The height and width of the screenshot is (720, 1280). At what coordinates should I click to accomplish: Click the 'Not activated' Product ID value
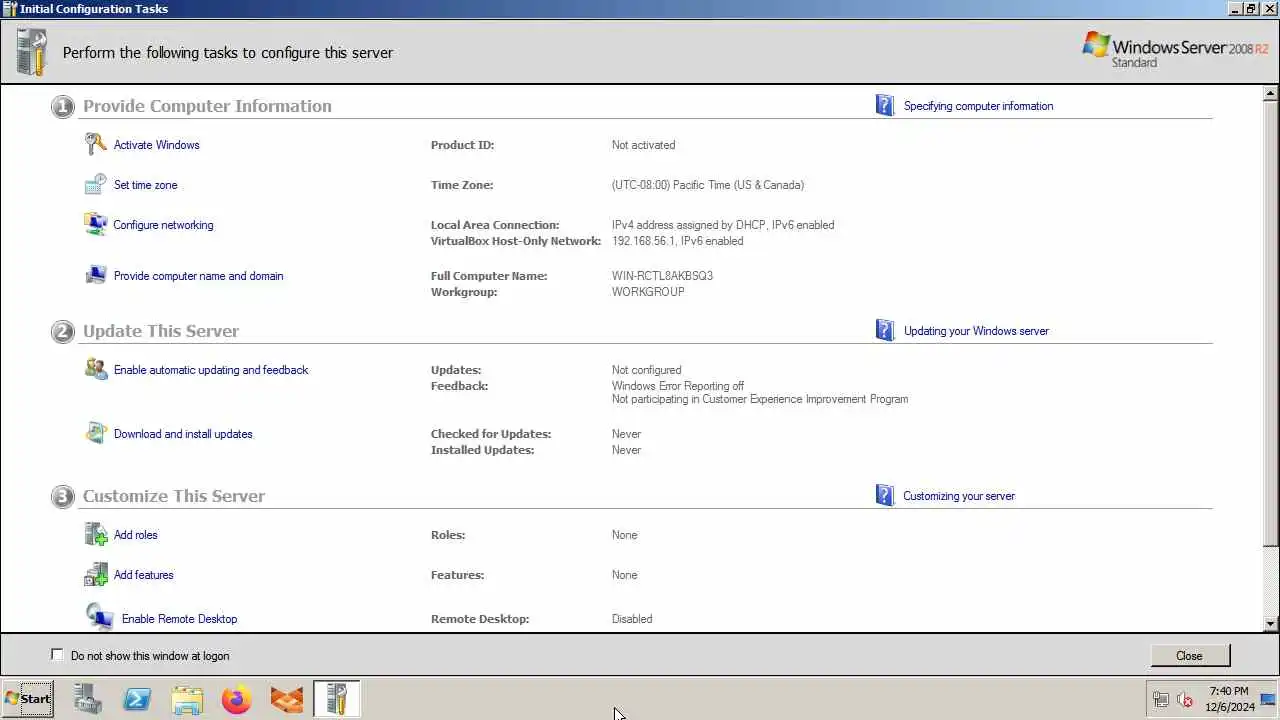[x=643, y=145]
